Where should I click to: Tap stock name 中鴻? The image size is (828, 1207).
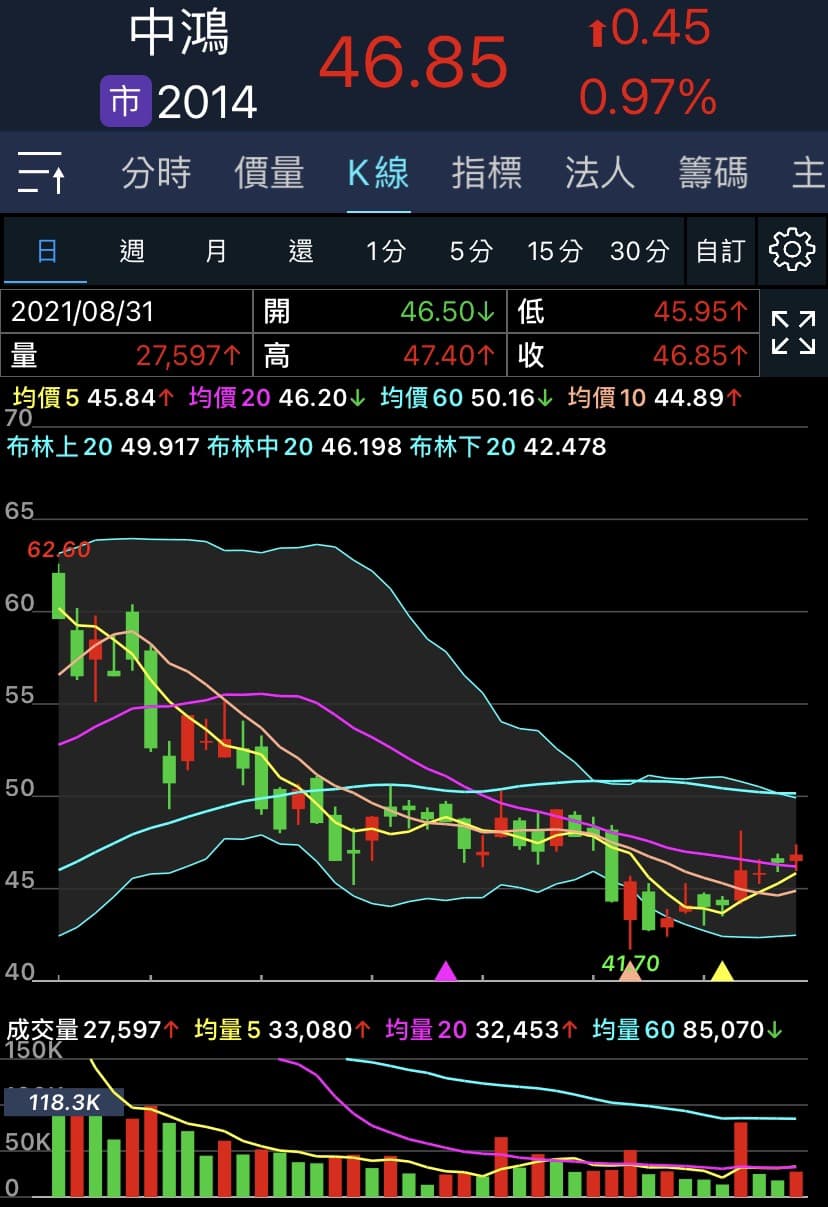180,34
